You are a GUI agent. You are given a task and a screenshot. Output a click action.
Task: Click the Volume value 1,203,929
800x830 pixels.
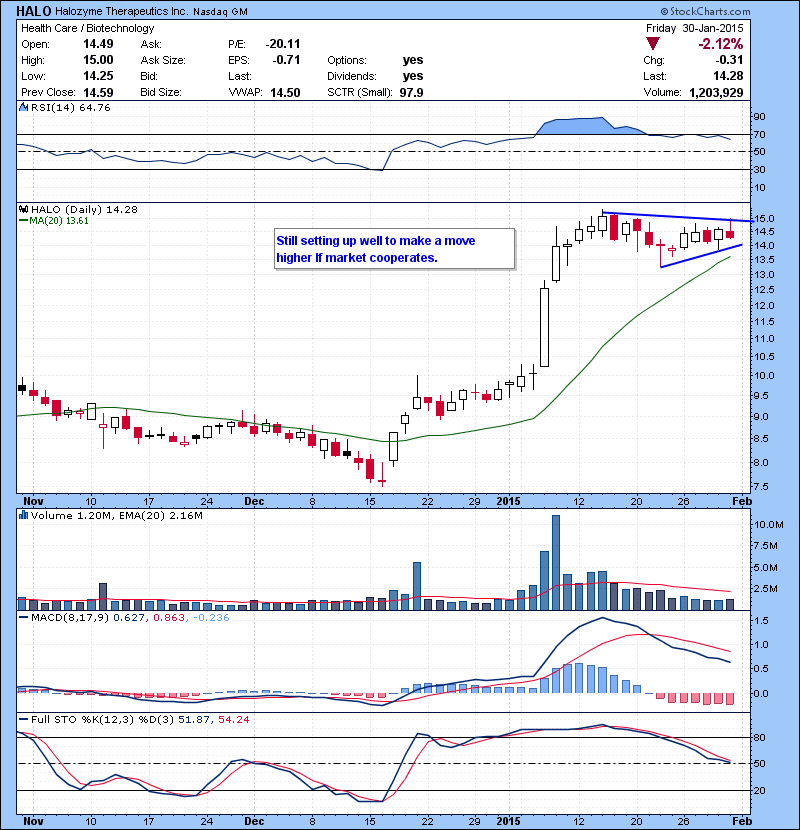point(716,93)
